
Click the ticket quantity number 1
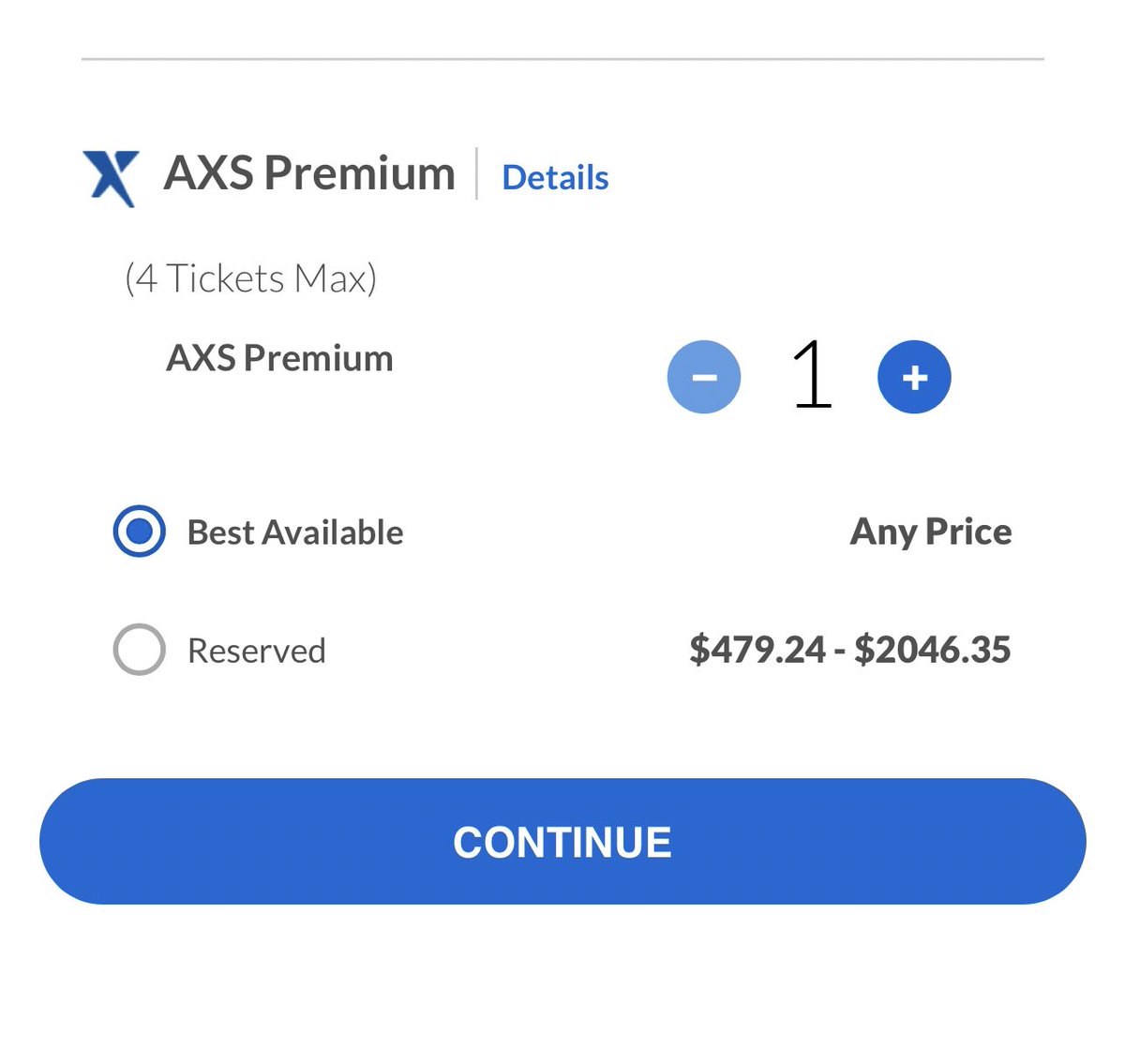[812, 375]
